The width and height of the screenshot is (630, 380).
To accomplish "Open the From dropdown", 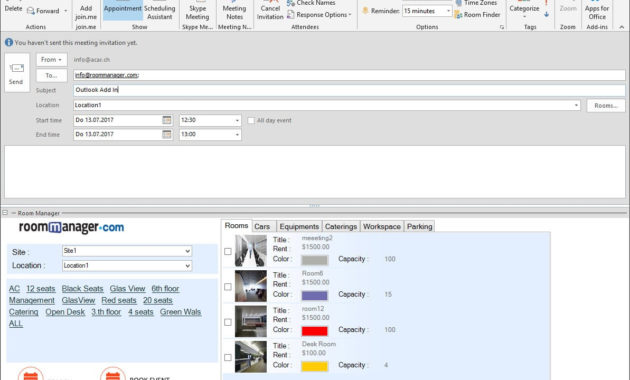I will pyautogui.click(x=51, y=59).
